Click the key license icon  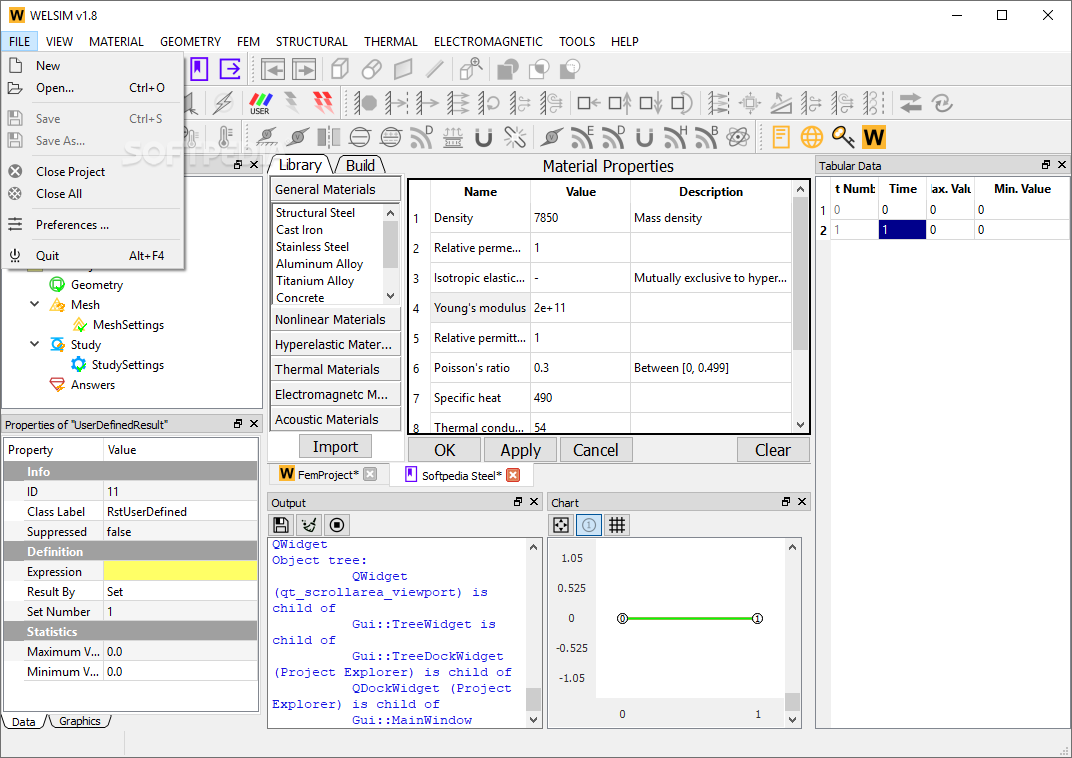[843, 137]
